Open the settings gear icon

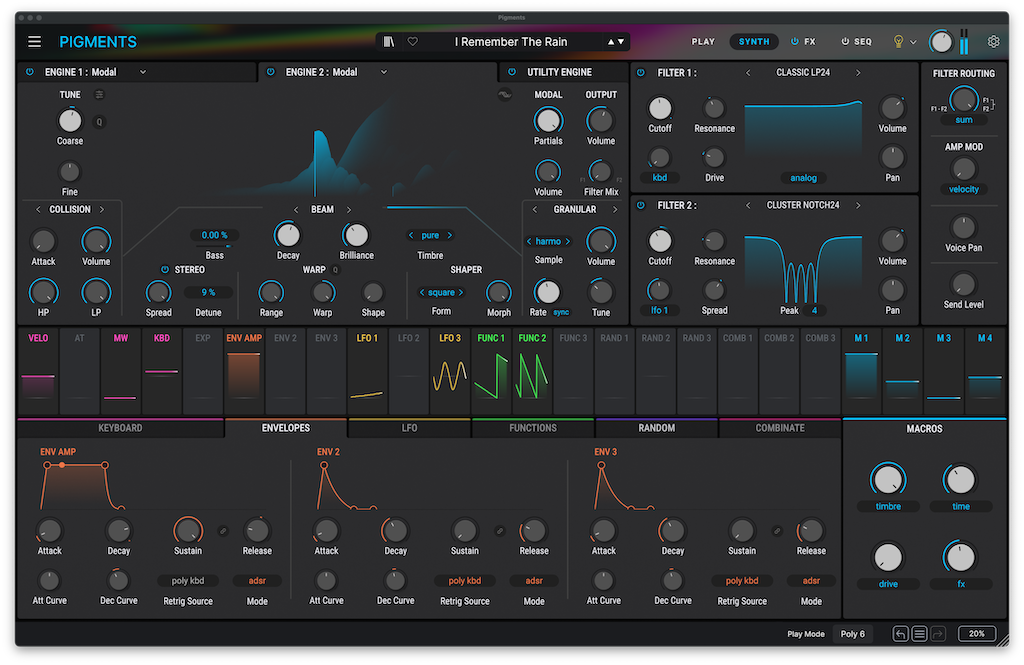[993, 42]
